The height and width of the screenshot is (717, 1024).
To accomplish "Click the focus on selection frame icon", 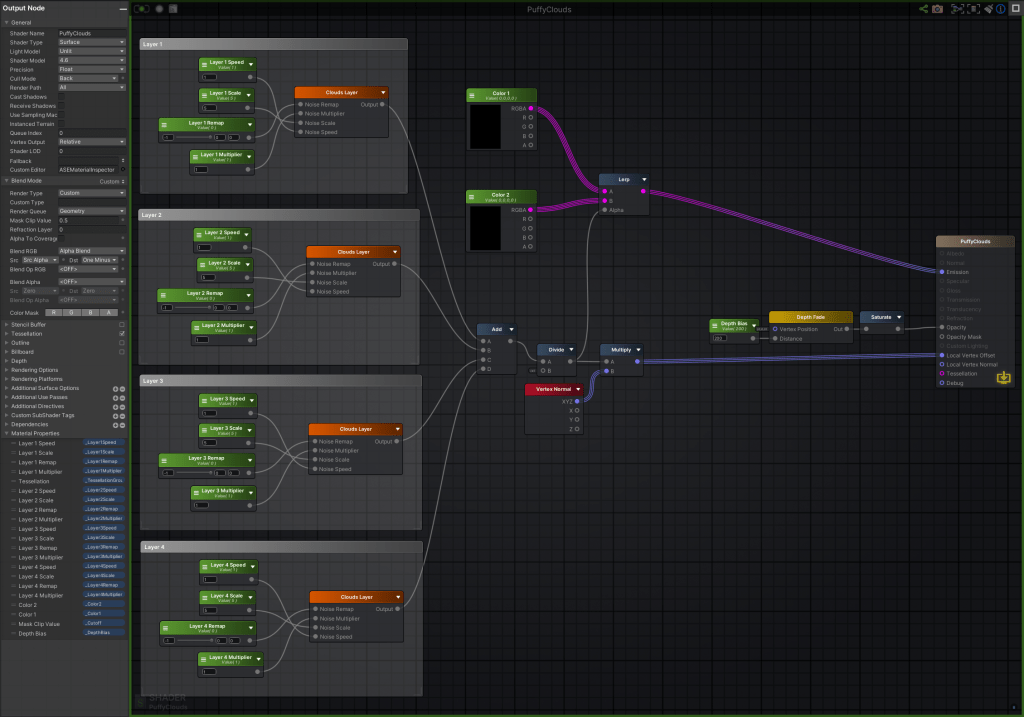I will tap(957, 9).
